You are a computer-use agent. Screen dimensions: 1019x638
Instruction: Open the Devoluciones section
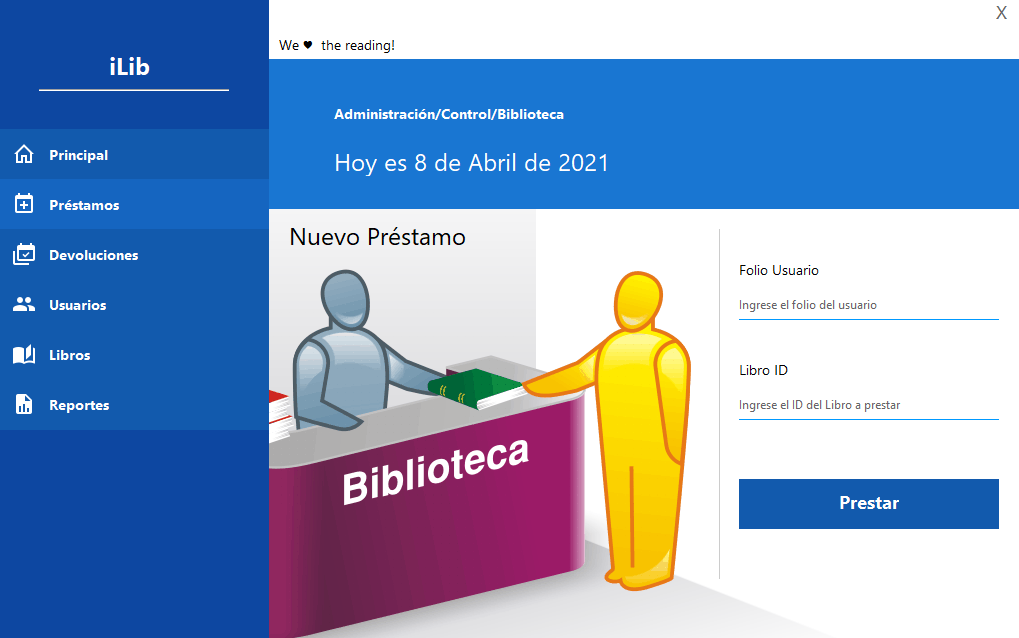click(135, 255)
